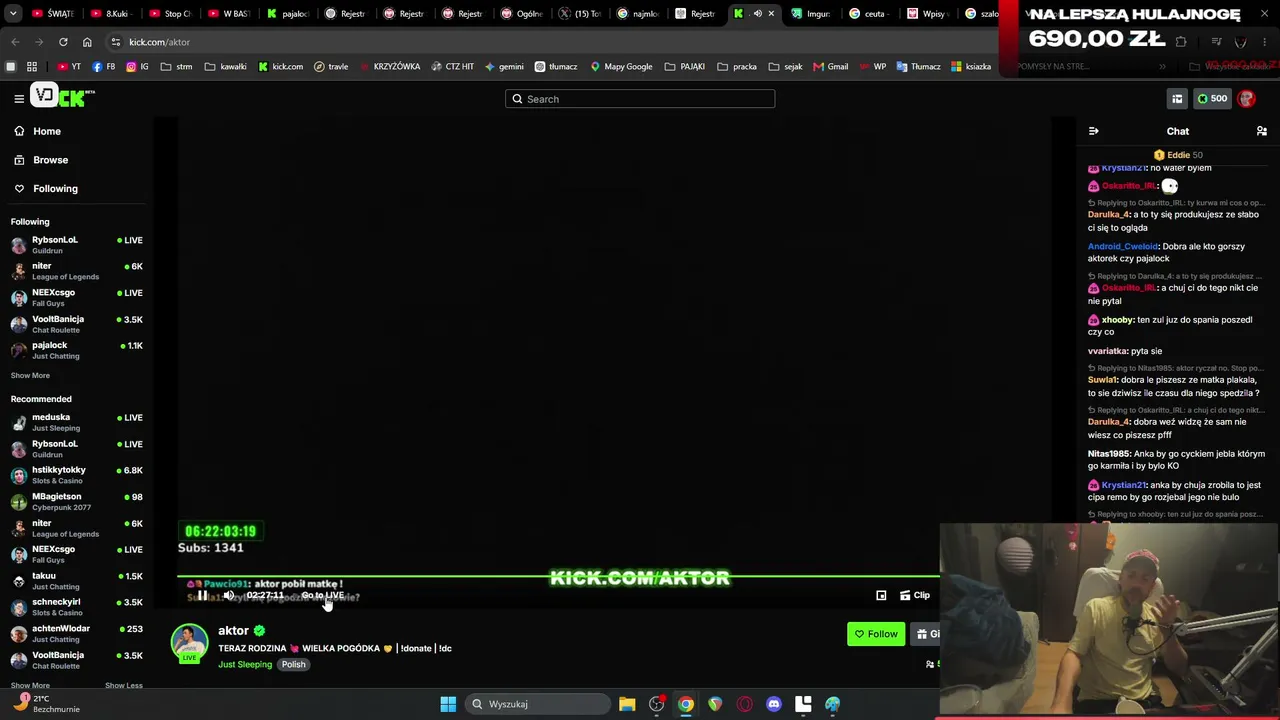Open aktor's channel avatar
The height and width of the screenshot is (720, 1280).
click(x=190, y=643)
